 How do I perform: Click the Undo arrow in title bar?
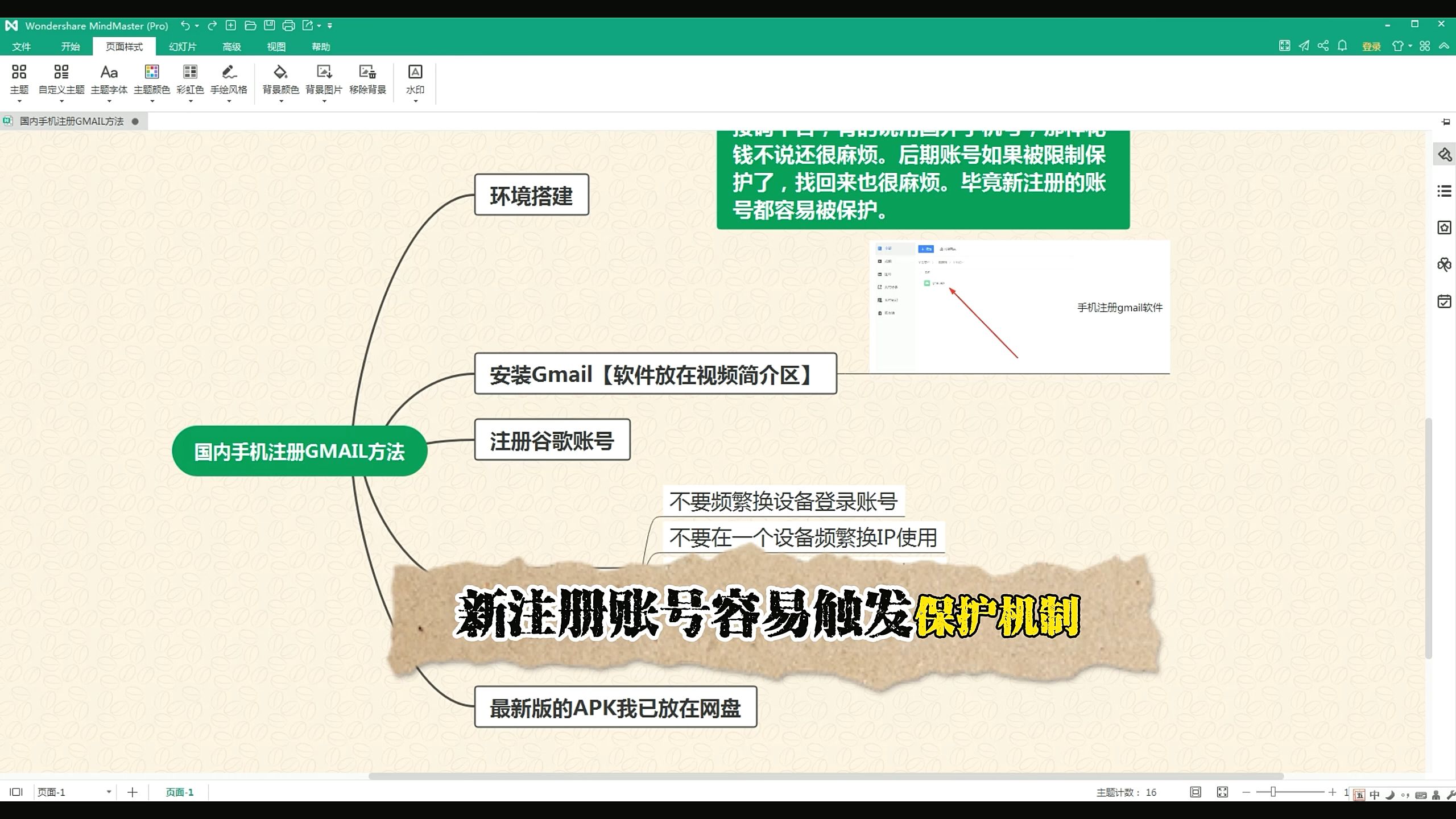click(185, 26)
